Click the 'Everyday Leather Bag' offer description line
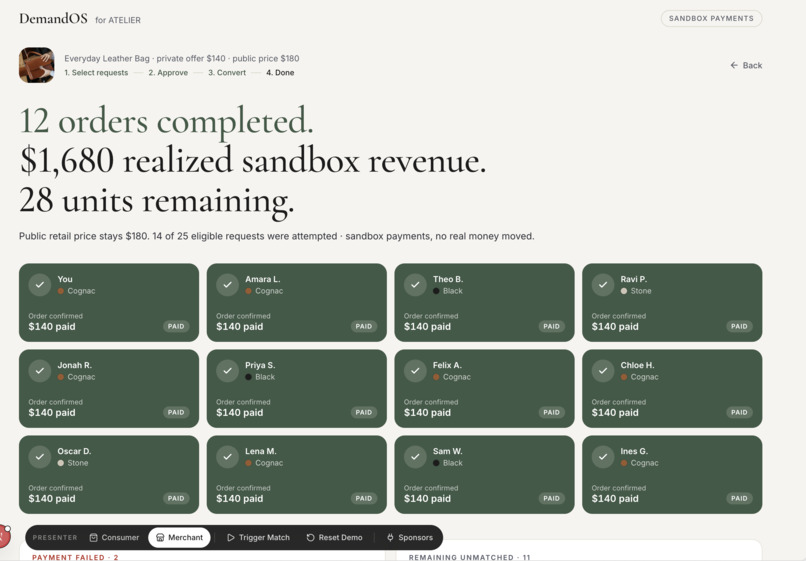Screen dimensions: 806x561 point(181,58)
